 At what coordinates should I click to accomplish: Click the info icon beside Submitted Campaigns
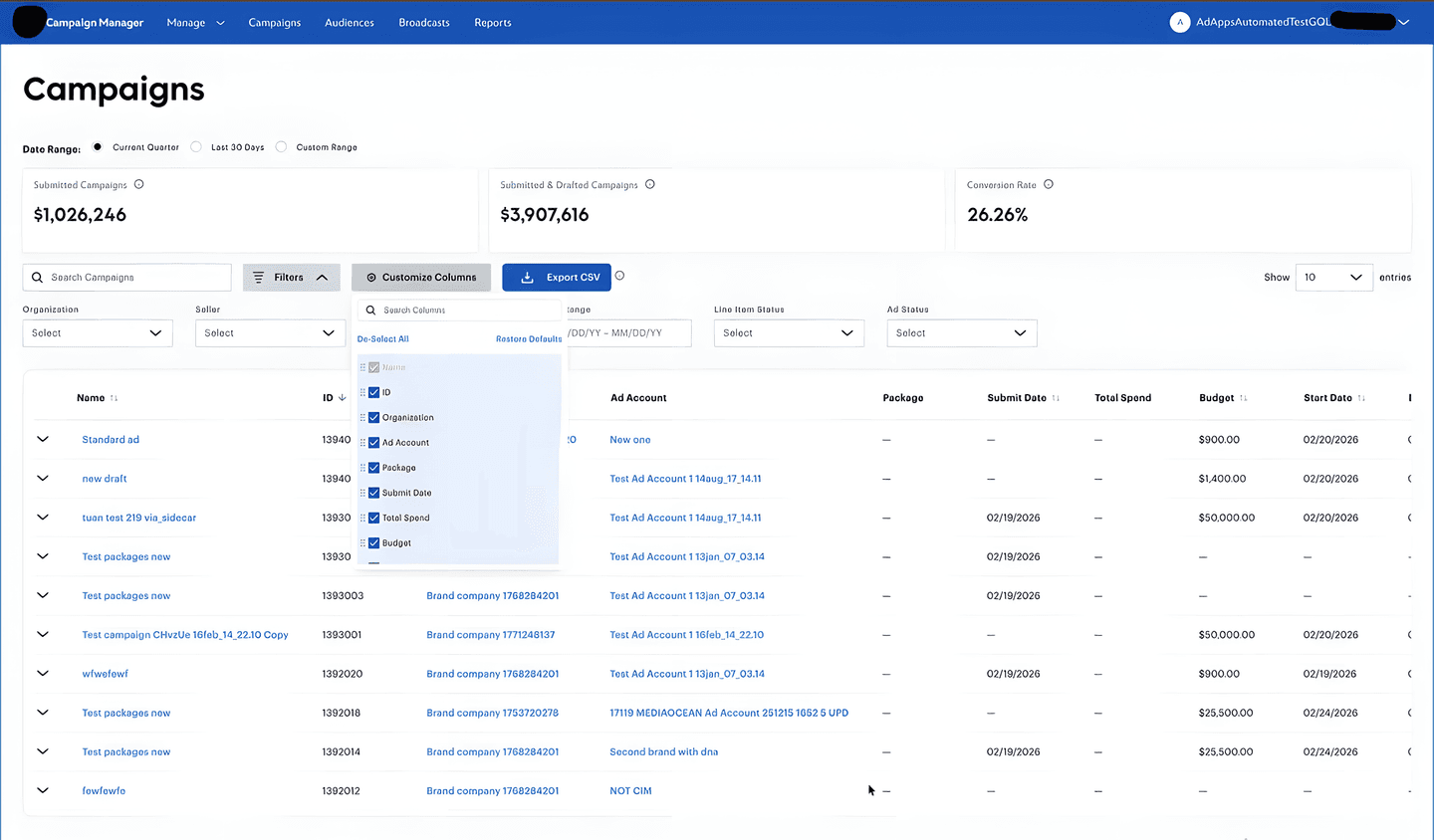pyautogui.click(x=138, y=184)
